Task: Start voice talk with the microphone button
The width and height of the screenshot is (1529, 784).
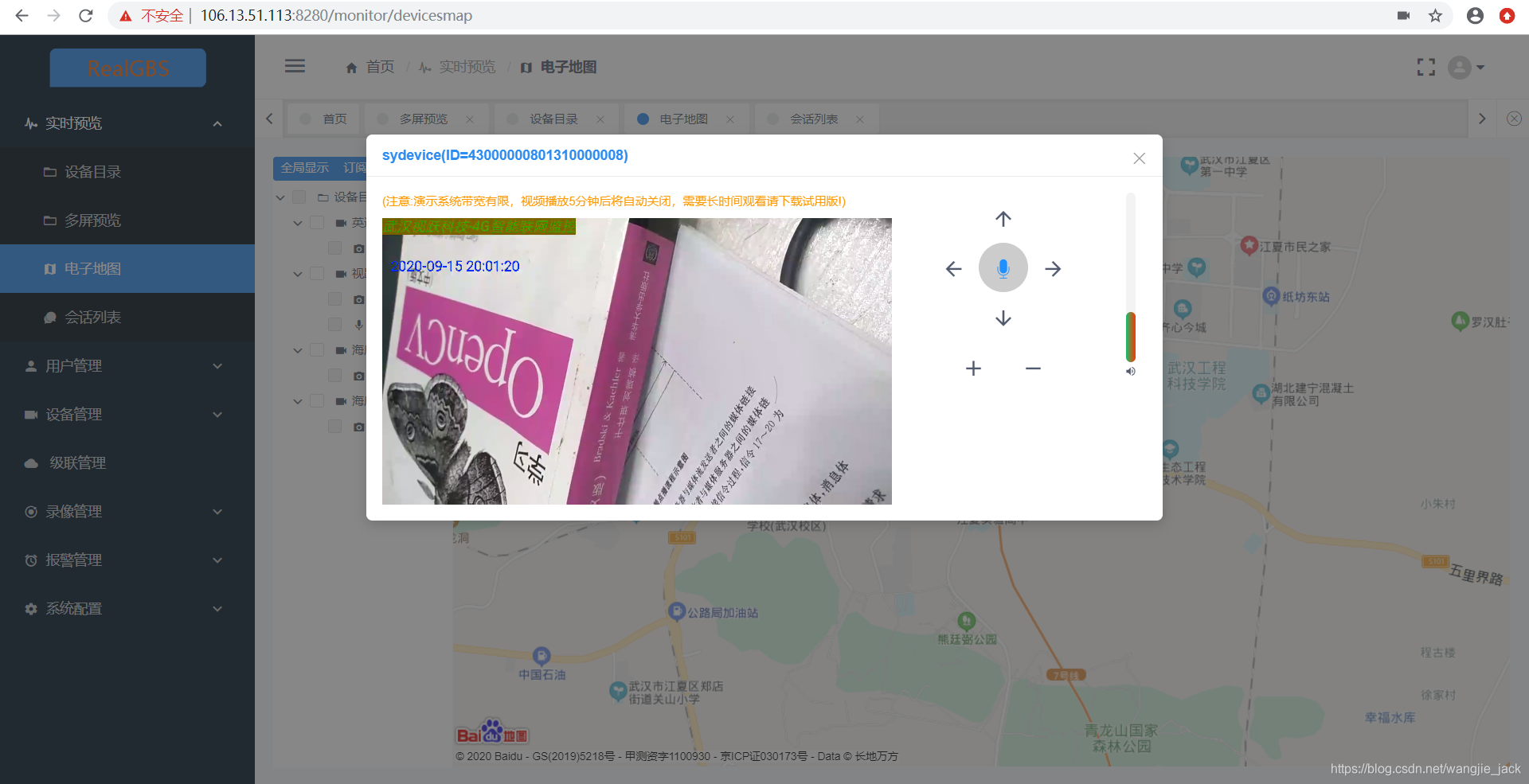Action: [x=1003, y=267]
